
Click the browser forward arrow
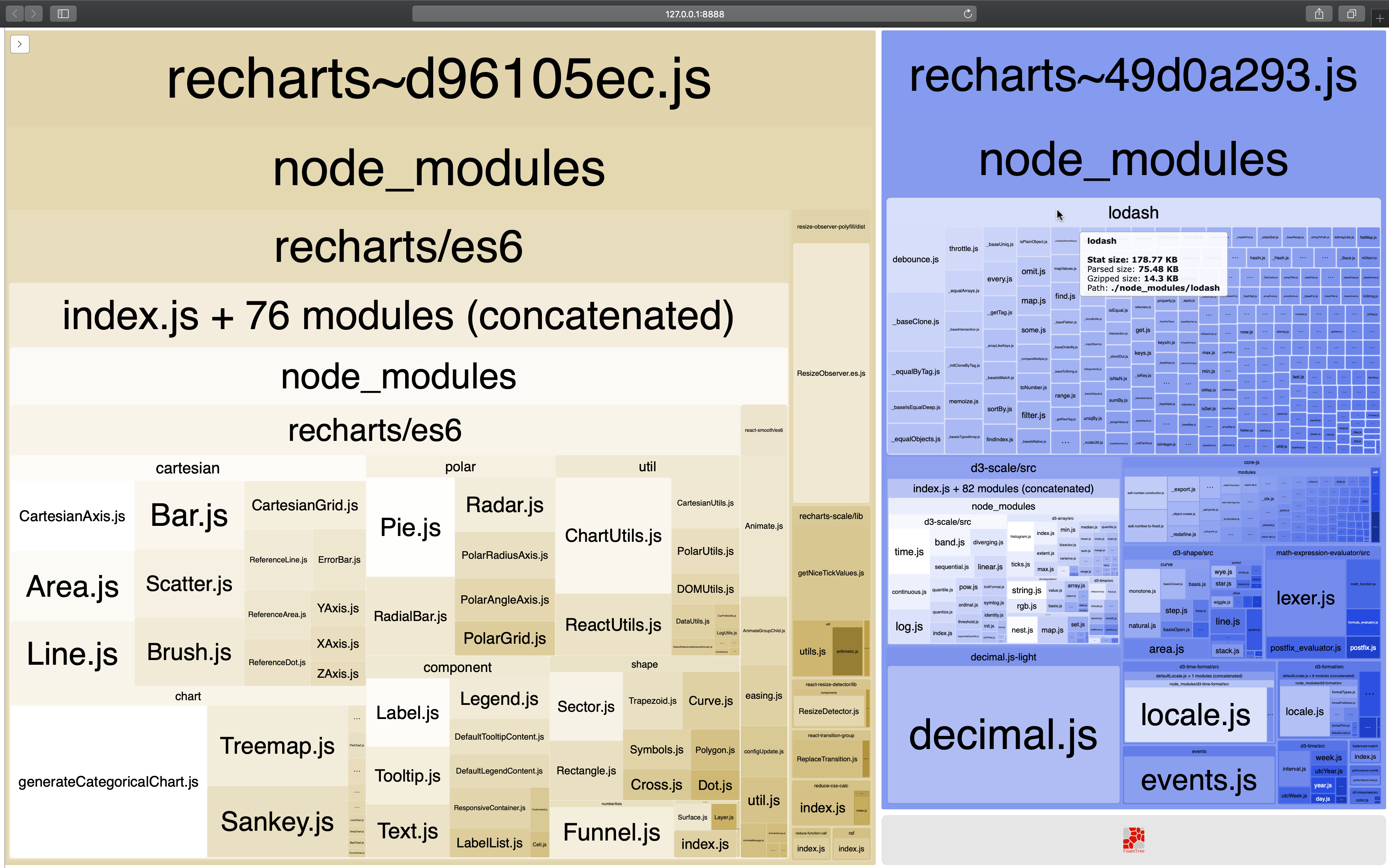coord(34,14)
